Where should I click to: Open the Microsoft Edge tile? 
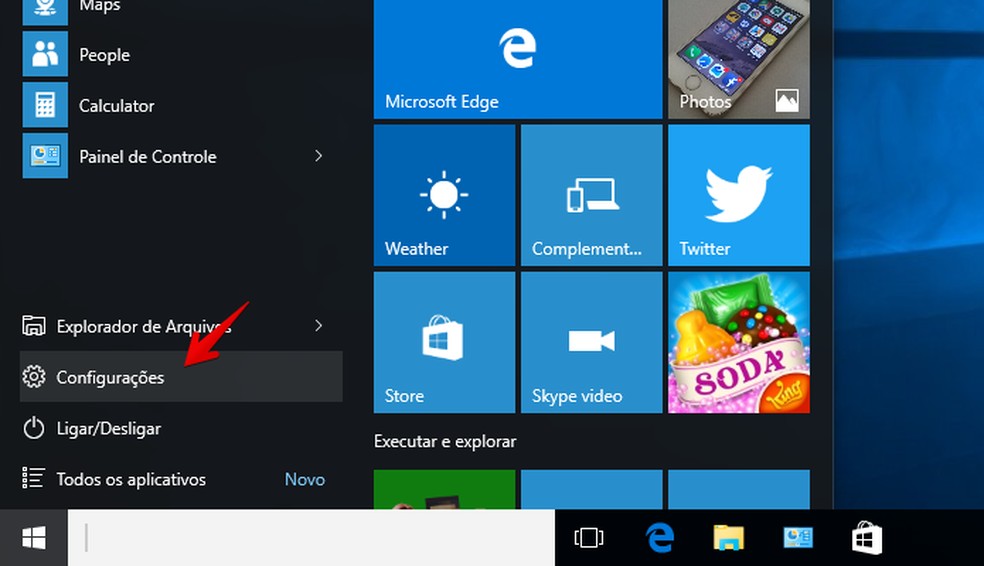(518, 59)
